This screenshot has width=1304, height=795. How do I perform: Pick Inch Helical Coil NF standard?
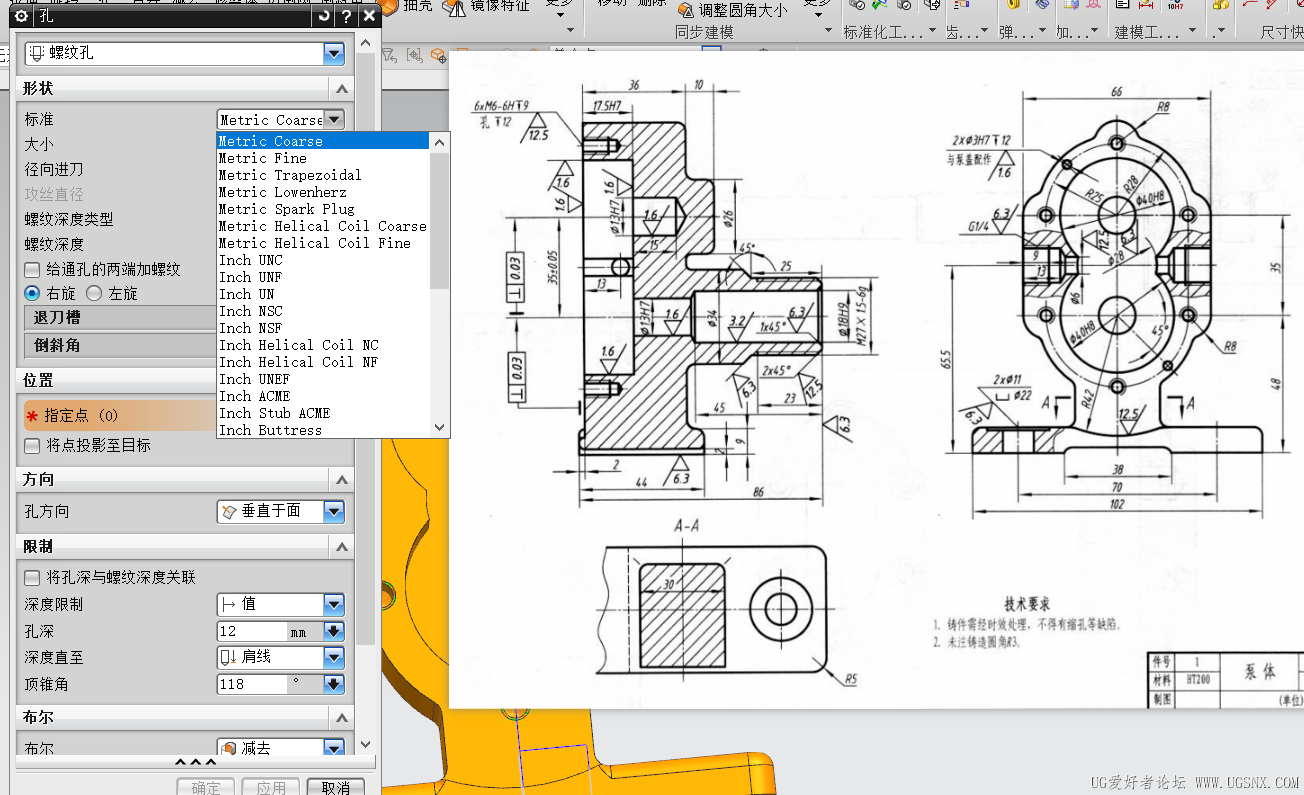(323, 362)
